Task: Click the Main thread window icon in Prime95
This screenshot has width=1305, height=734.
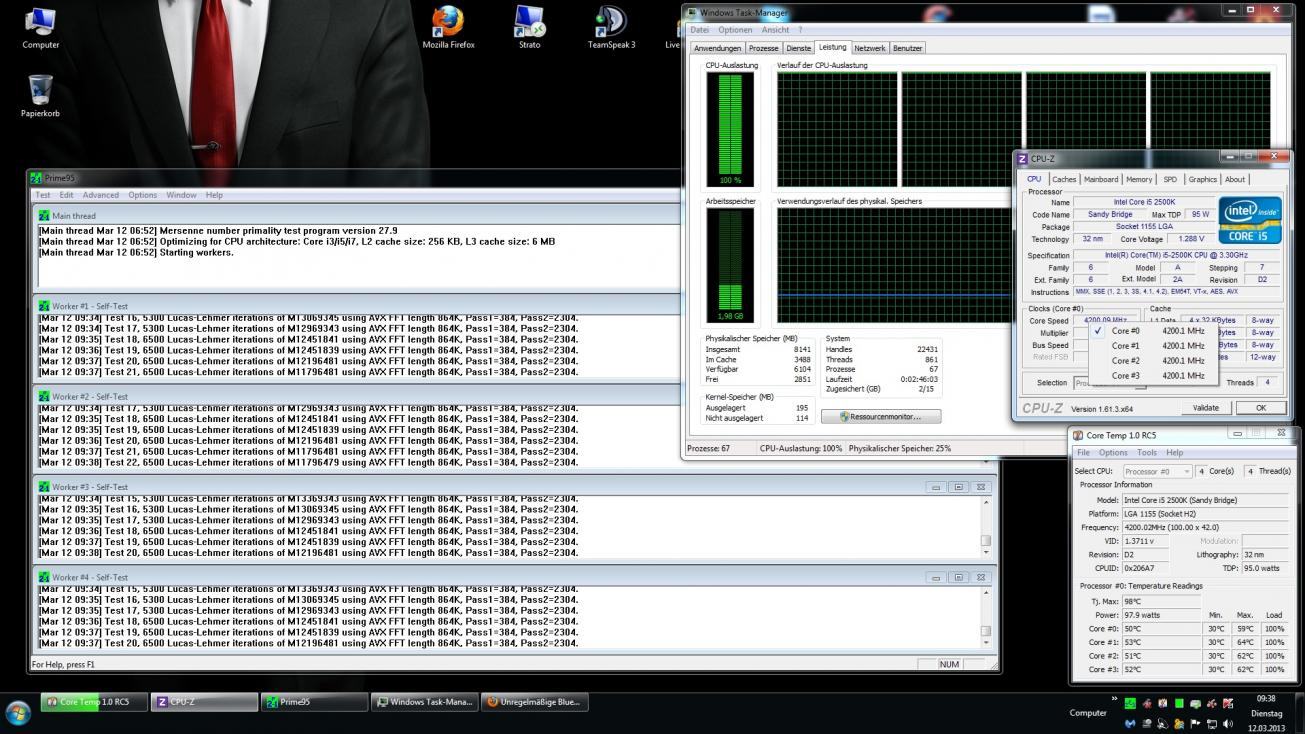Action: 44,215
